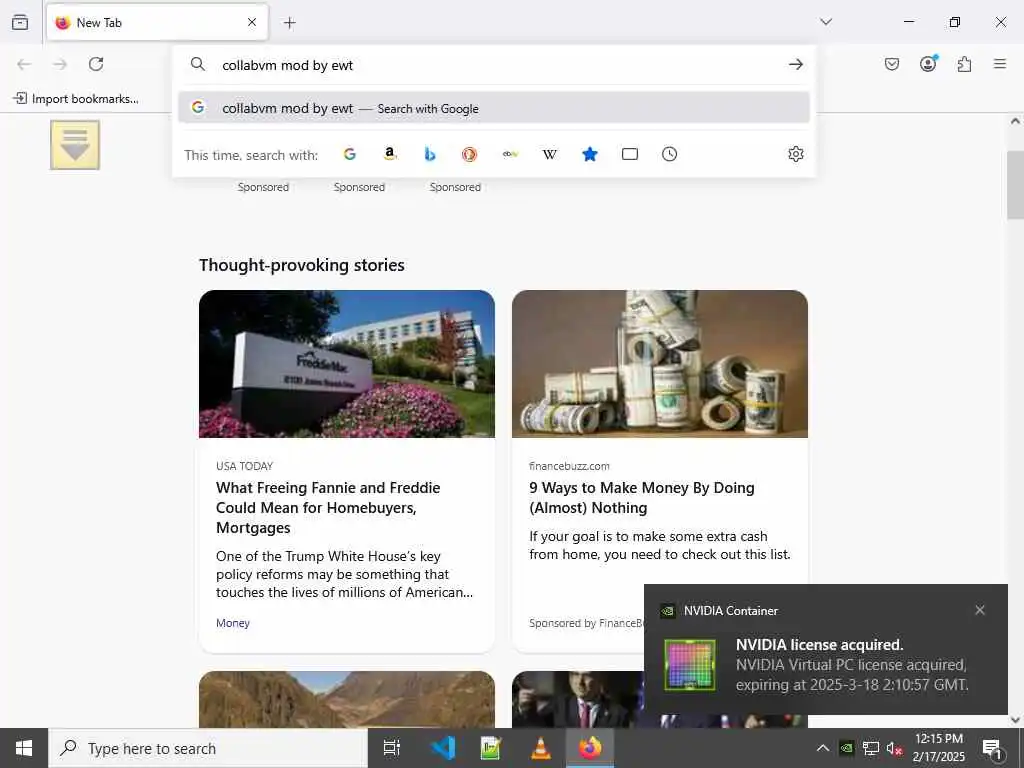
Task: Search this time with DuckDuckGo
Action: (x=470, y=154)
